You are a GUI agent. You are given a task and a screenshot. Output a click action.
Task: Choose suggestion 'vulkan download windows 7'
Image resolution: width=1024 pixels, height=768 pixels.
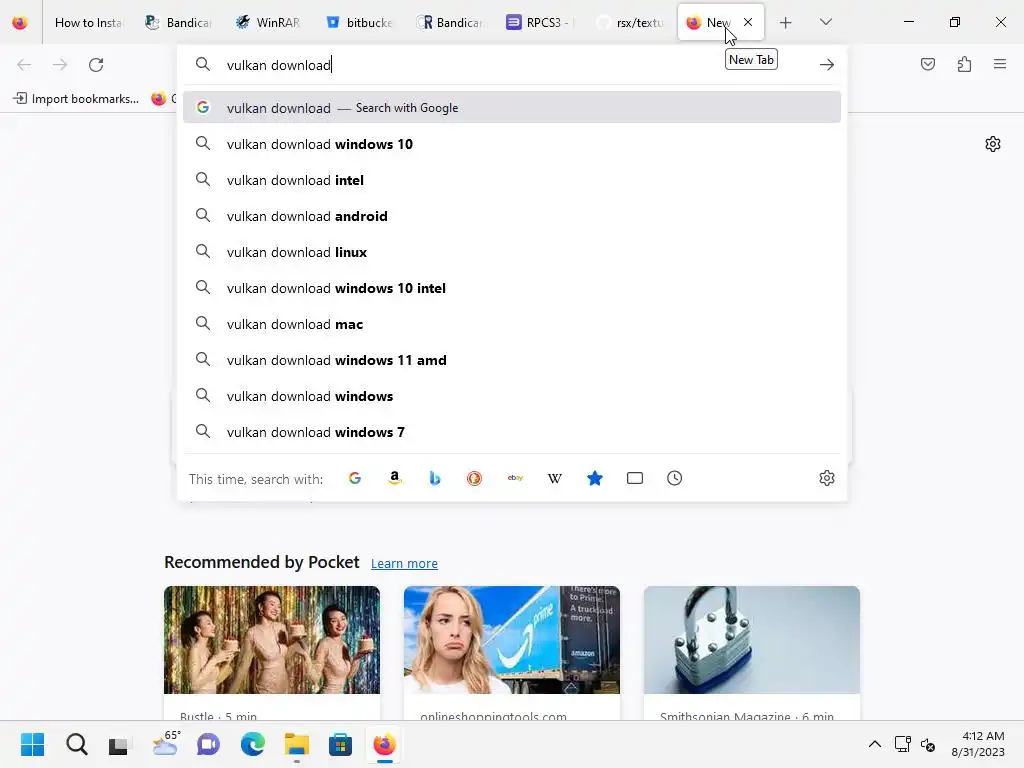512,432
